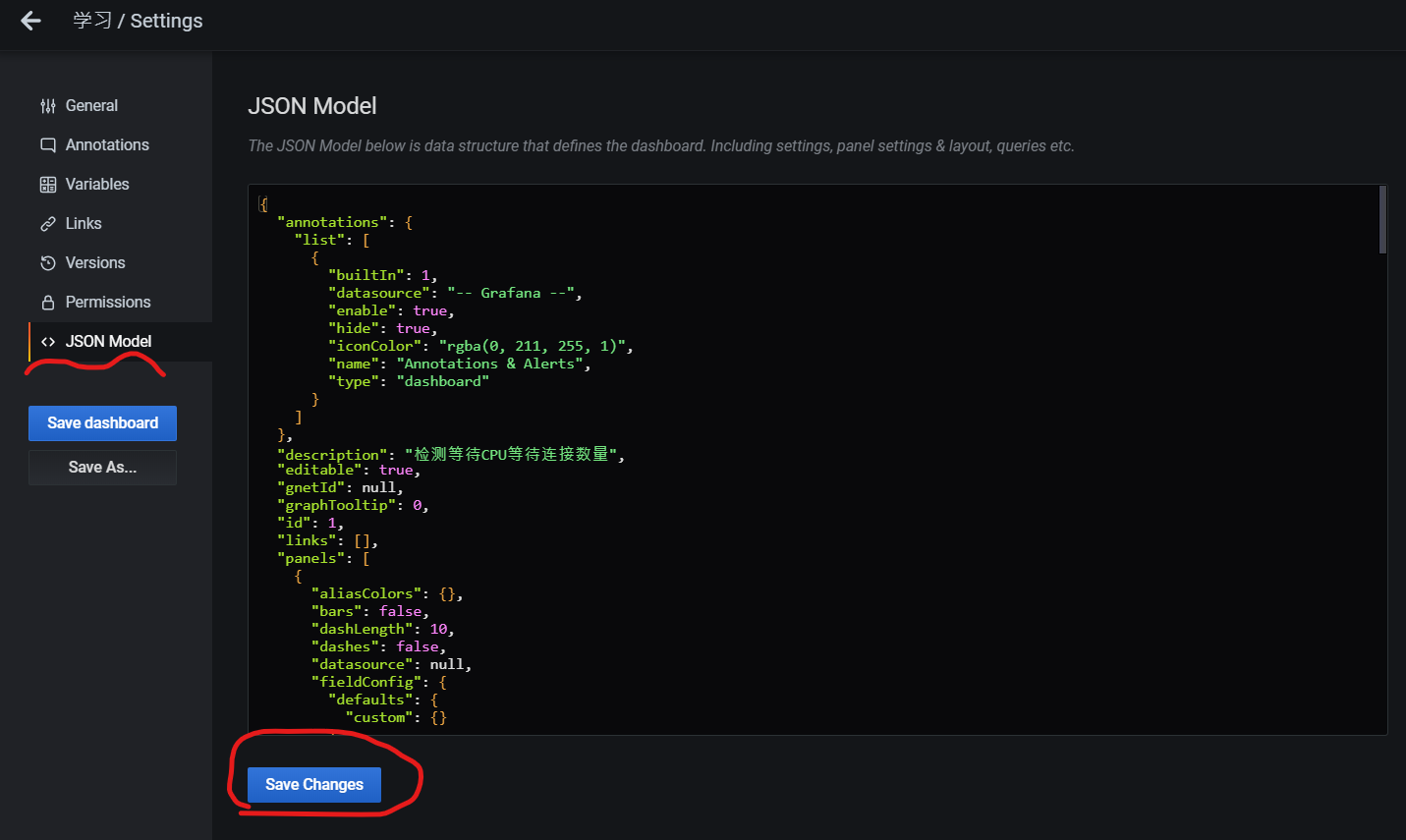1406x840 pixels.
Task: Click the "builtIn": 1 line
Action: tap(383, 275)
